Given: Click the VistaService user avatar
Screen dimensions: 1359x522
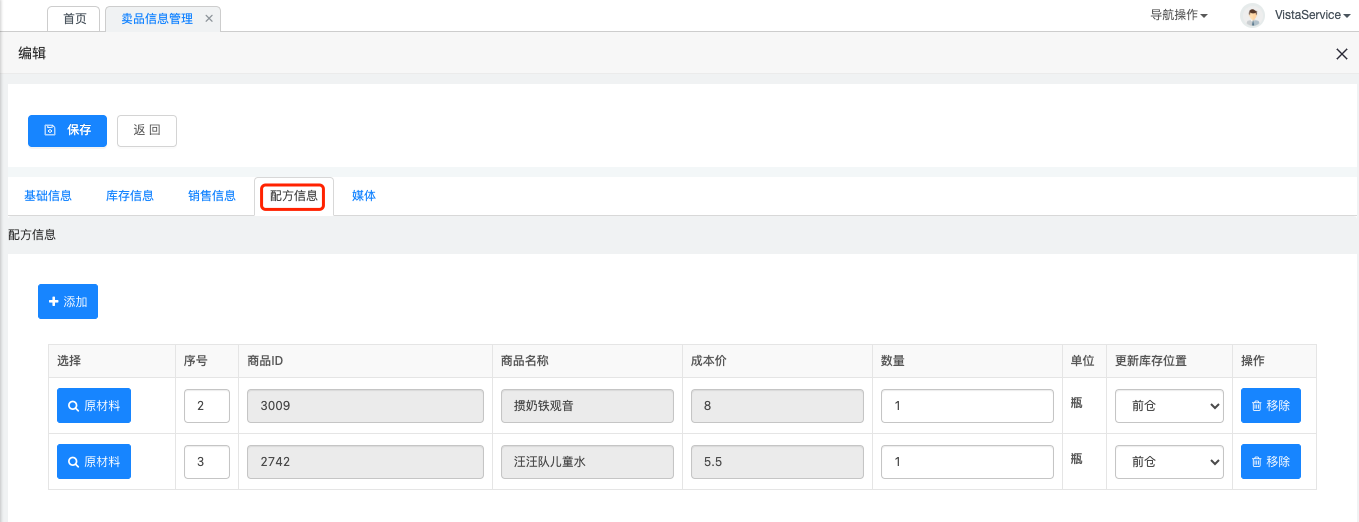Looking at the screenshot, I should point(1252,15).
